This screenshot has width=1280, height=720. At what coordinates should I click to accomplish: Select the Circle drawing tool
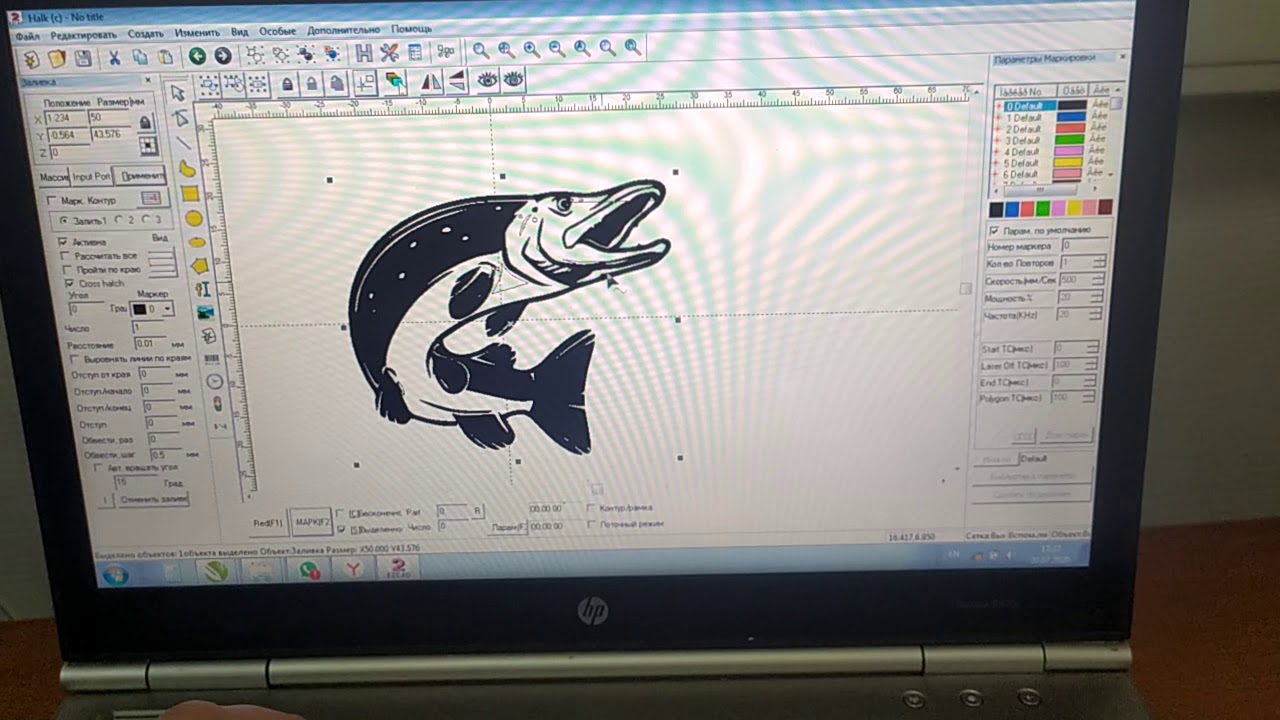(x=193, y=218)
